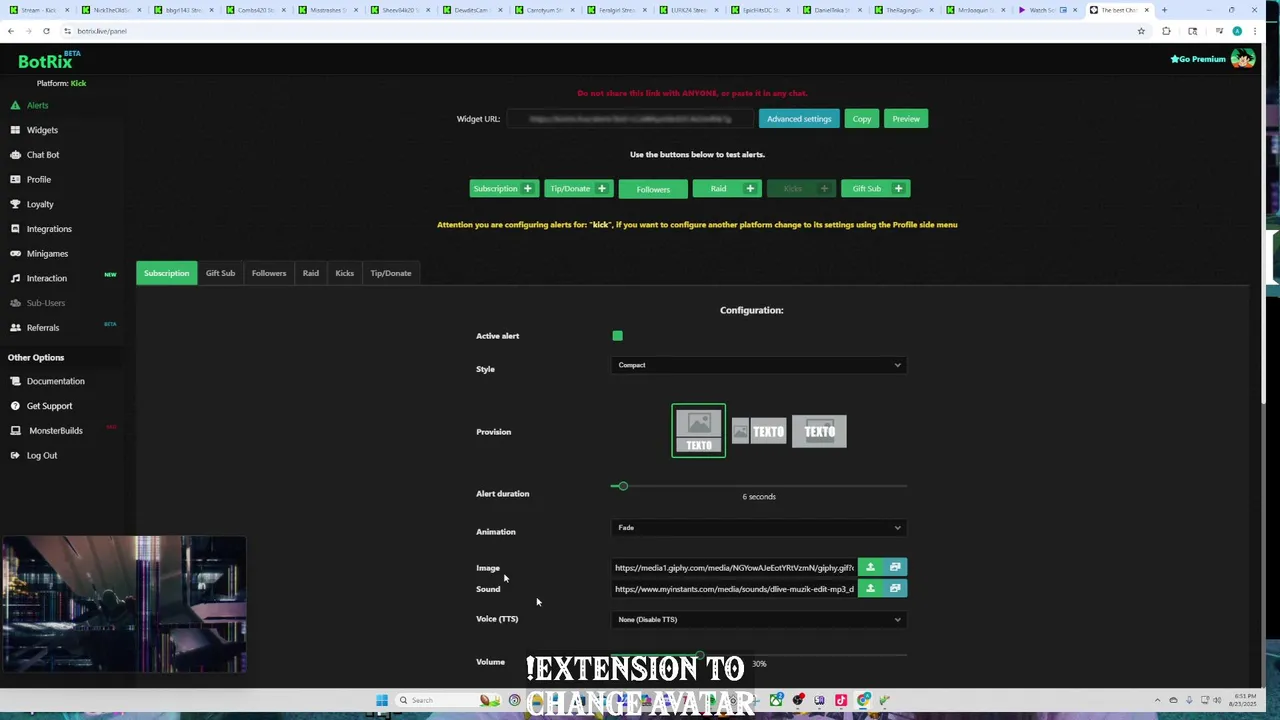Show hidden tray icons chevron
Image resolution: width=1280 pixels, height=720 pixels.
click(x=1157, y=700)
